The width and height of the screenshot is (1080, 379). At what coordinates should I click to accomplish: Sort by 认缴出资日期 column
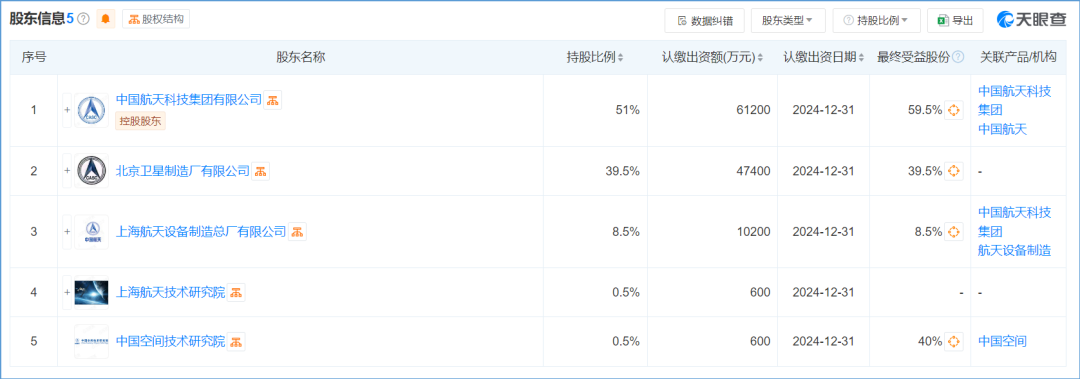[x=823, y=58]
